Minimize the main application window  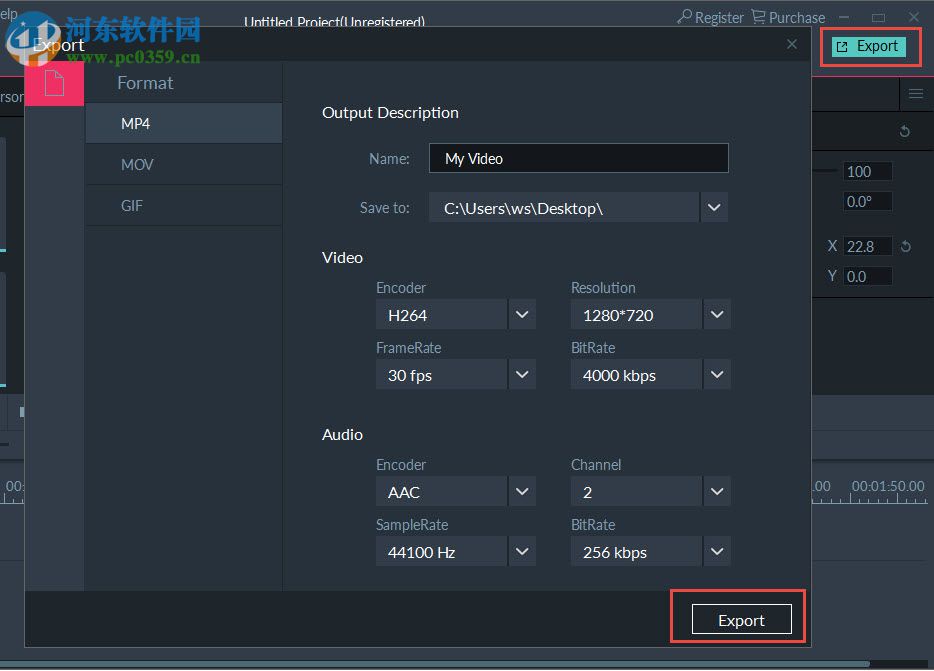[844, 17]
